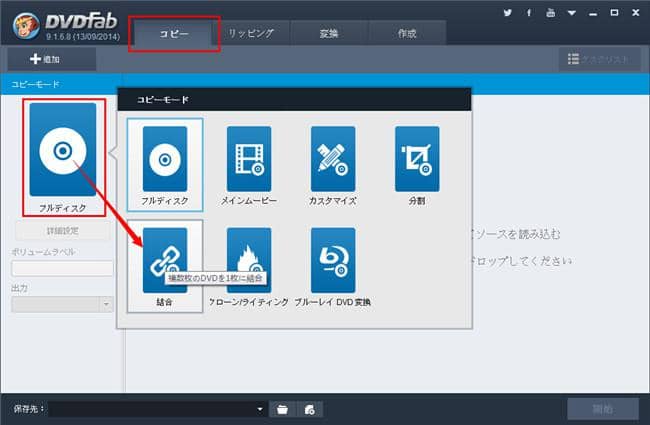The height and width of the screenshot is (425, 650).
Task: Click the large フルディスク mode switcher
Action: (x=63, y=158)
